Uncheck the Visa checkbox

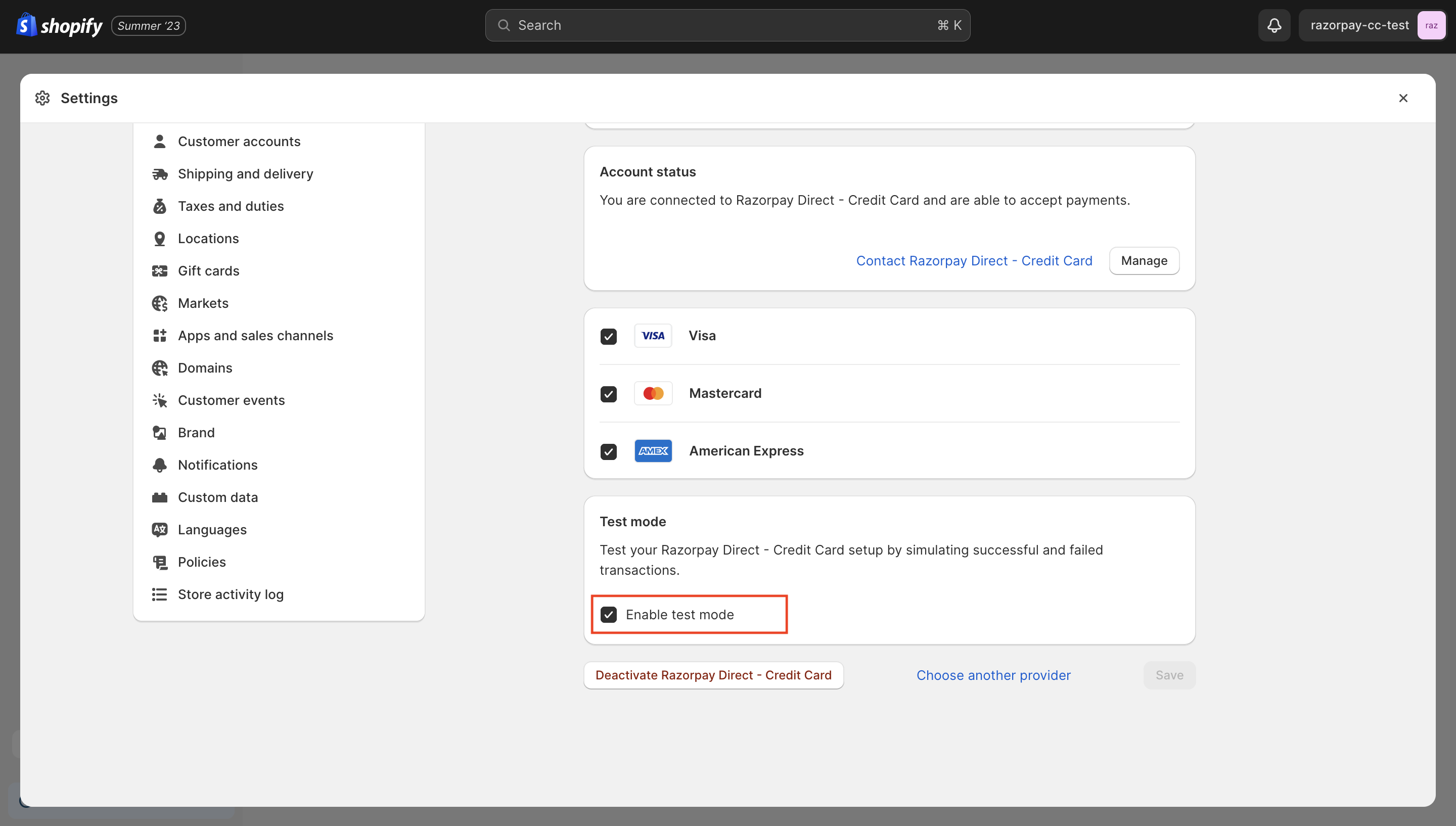[x=608, y=336]
